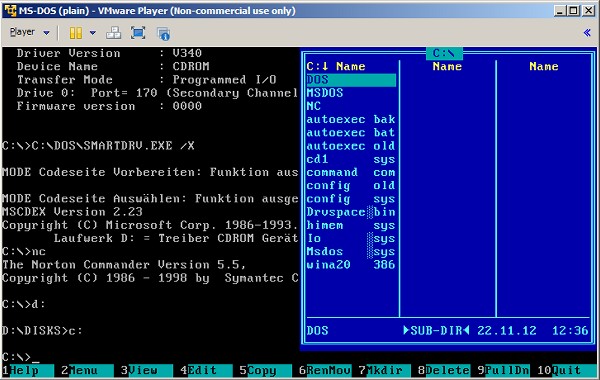Screen dimensions: 600x380
Task: Expand the power options arrow next to pause
Action: click(x=93, y=33)
